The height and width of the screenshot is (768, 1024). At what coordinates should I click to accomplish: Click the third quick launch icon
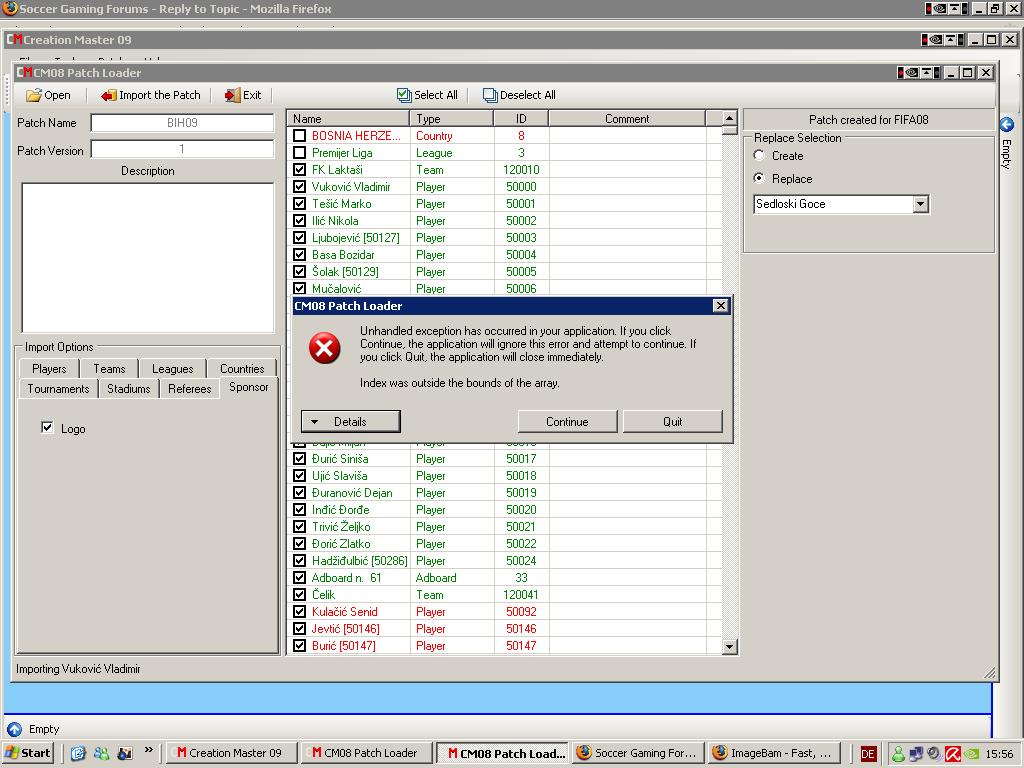[124, 753]
